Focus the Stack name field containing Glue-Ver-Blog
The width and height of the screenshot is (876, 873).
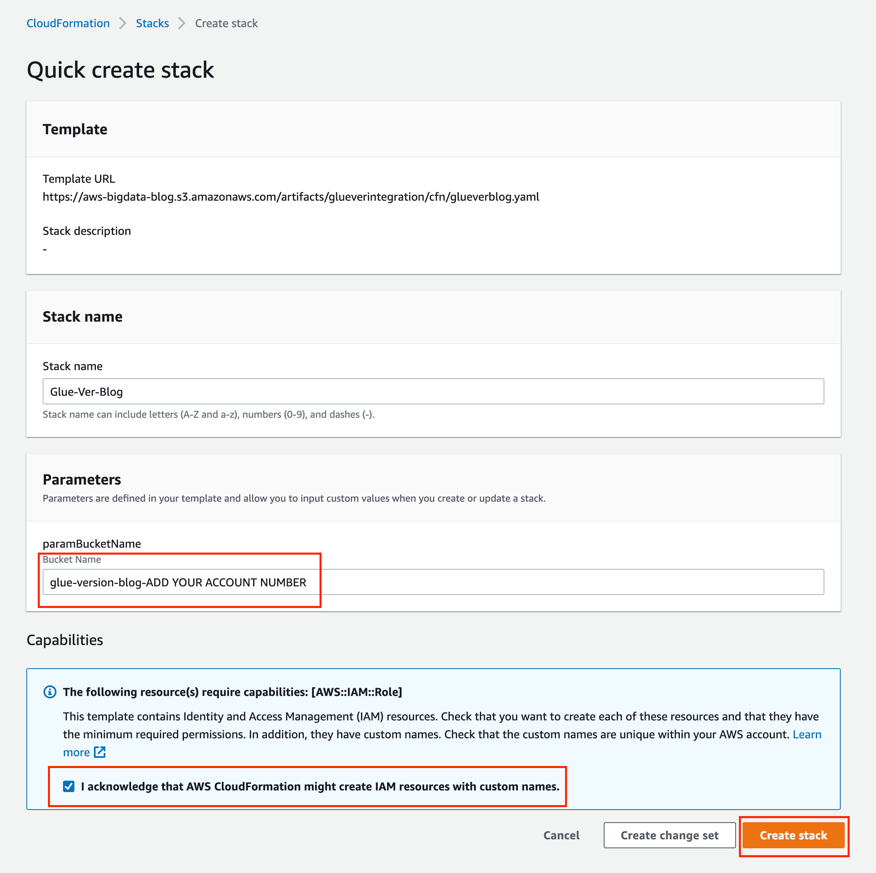[433, 392]
